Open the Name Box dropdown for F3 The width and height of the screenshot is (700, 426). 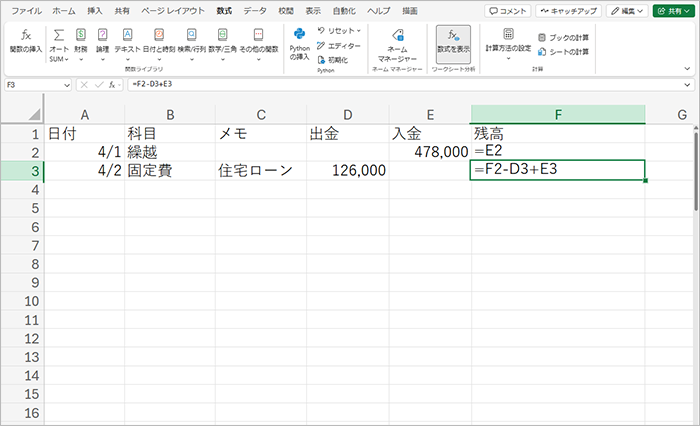pyautogui.click(x=66, y=85)
